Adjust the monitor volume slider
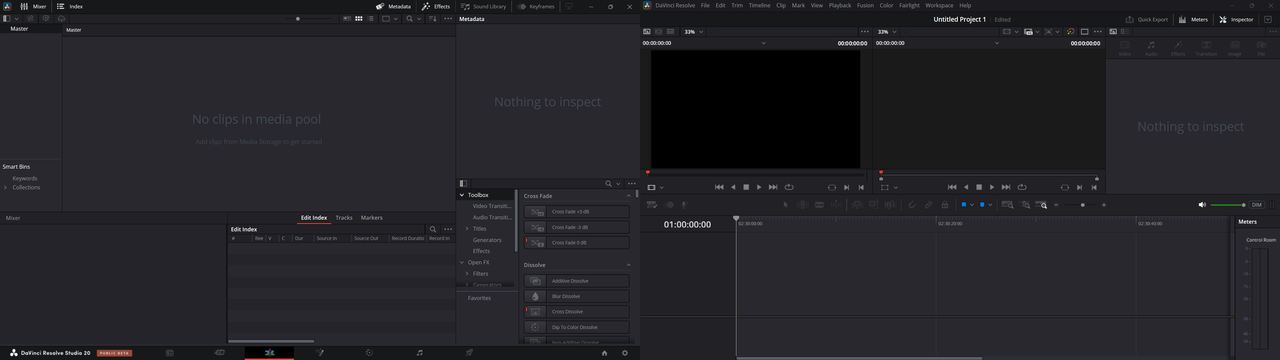 pyautogui.click(x=1228, y=204)
